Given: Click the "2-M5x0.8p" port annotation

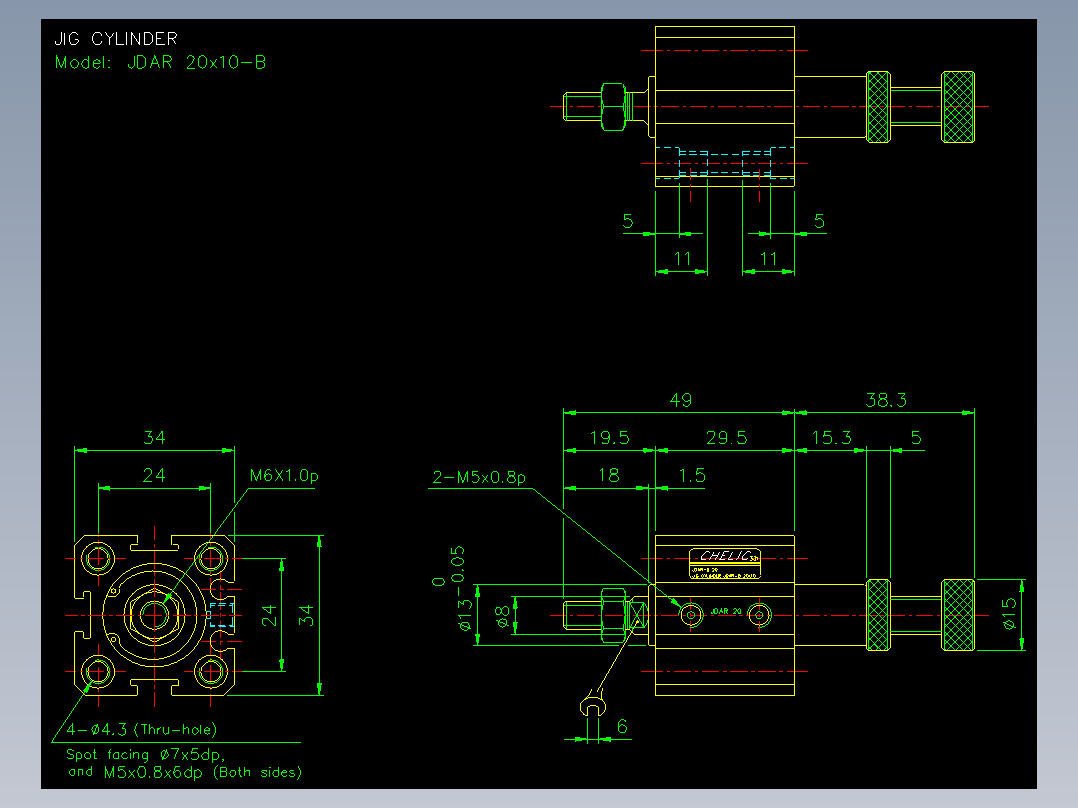Looking at the screenshot, I should [478, 477].
